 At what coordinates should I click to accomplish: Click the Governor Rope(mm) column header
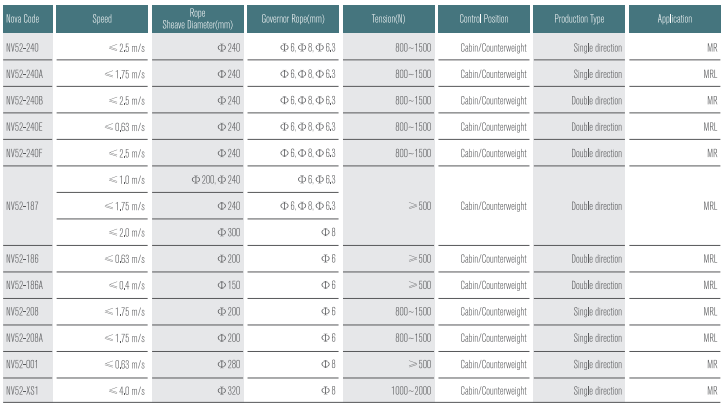293,19
